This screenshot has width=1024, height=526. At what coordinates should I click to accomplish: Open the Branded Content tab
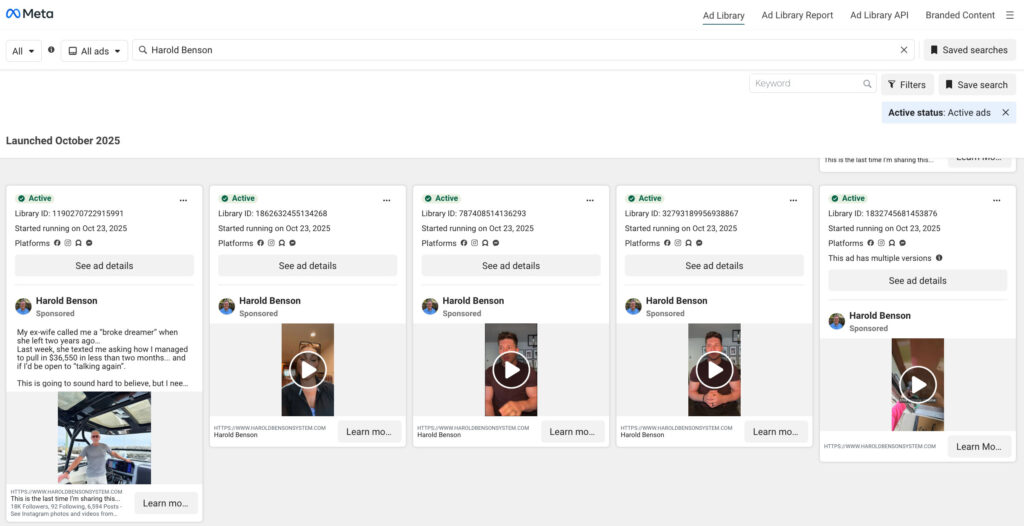(960, 15)
